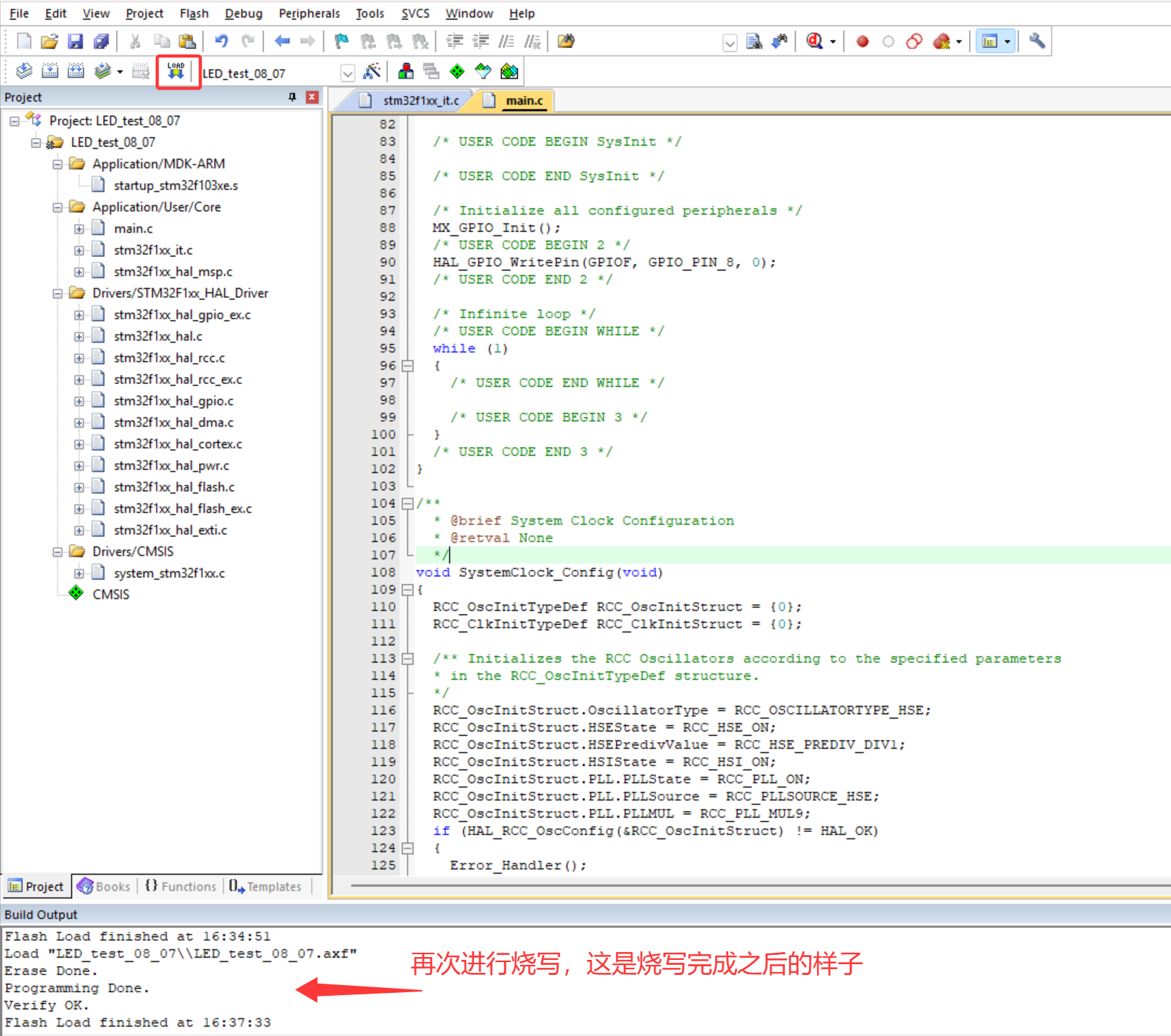
Task: Navigate backwards with the blue left arrow
Action: [282, 42]
